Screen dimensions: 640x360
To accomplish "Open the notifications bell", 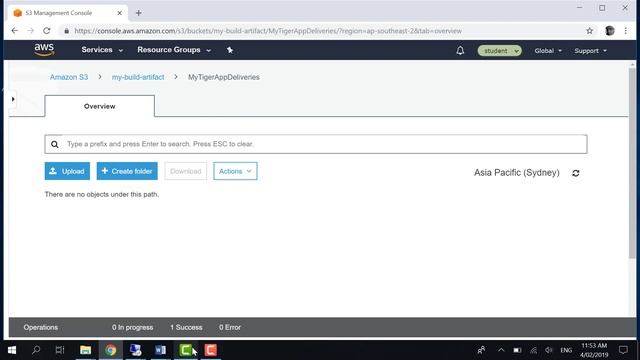I will tap(460, 51).
